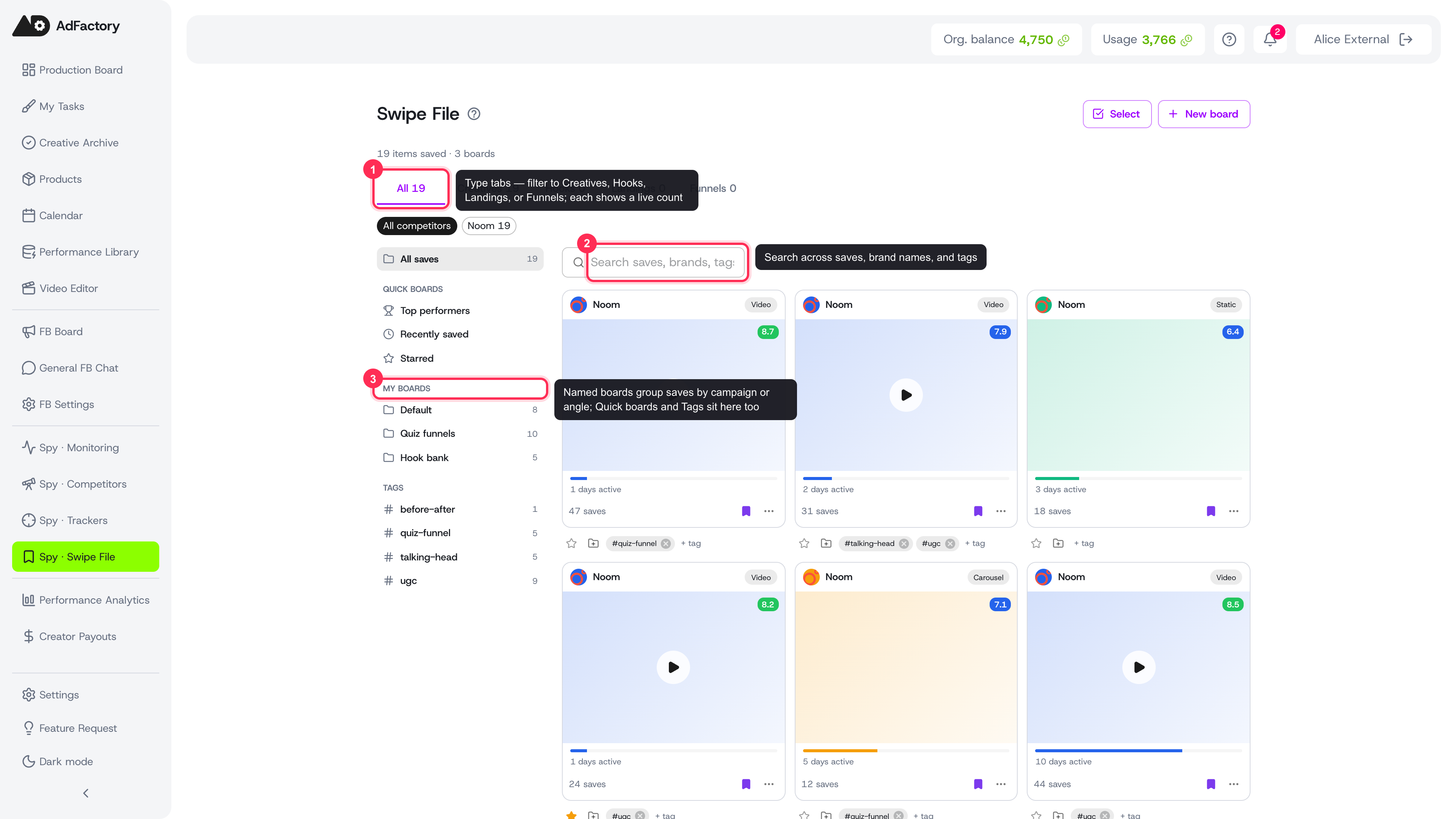This screenshot has height=819, width=1456.
Task: Open the help question-mark icon in top bar
Action: (1229, 39)
